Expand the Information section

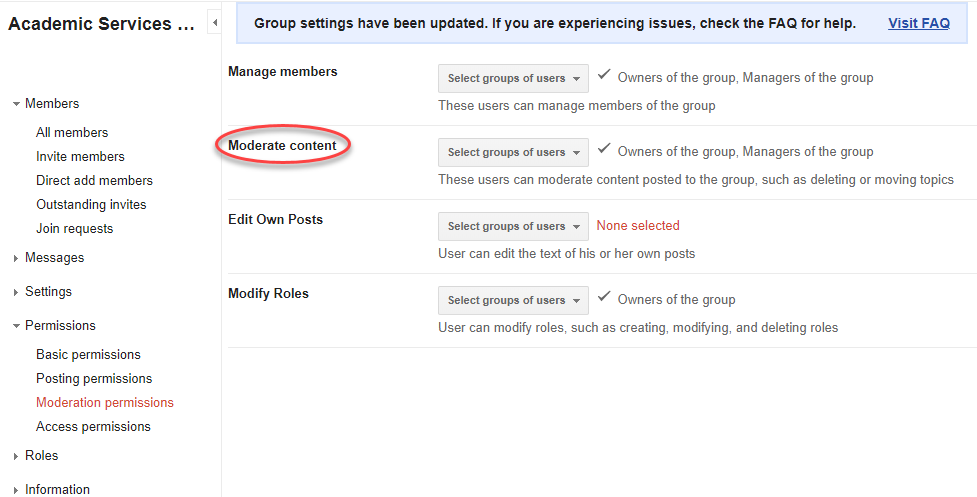(x=16, y=490)
